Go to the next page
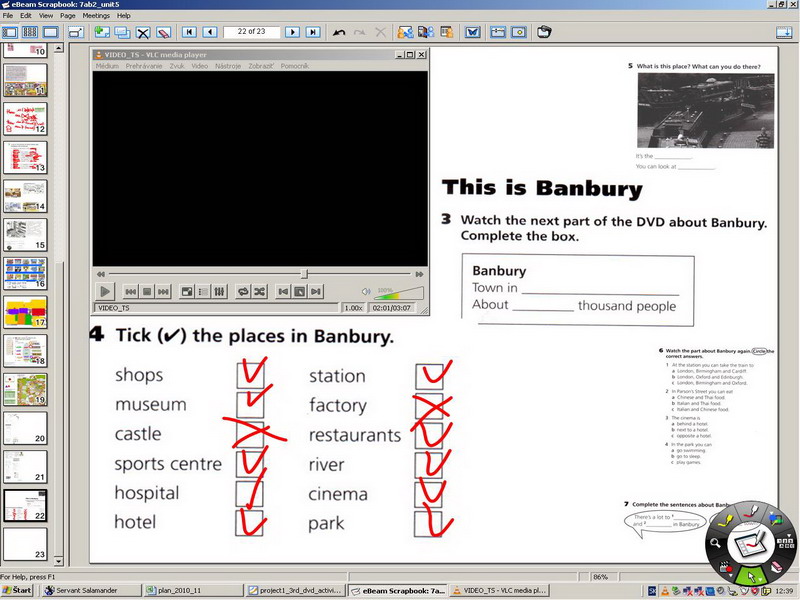Viewport: 800px width, 600px height. tap(292, 32)
